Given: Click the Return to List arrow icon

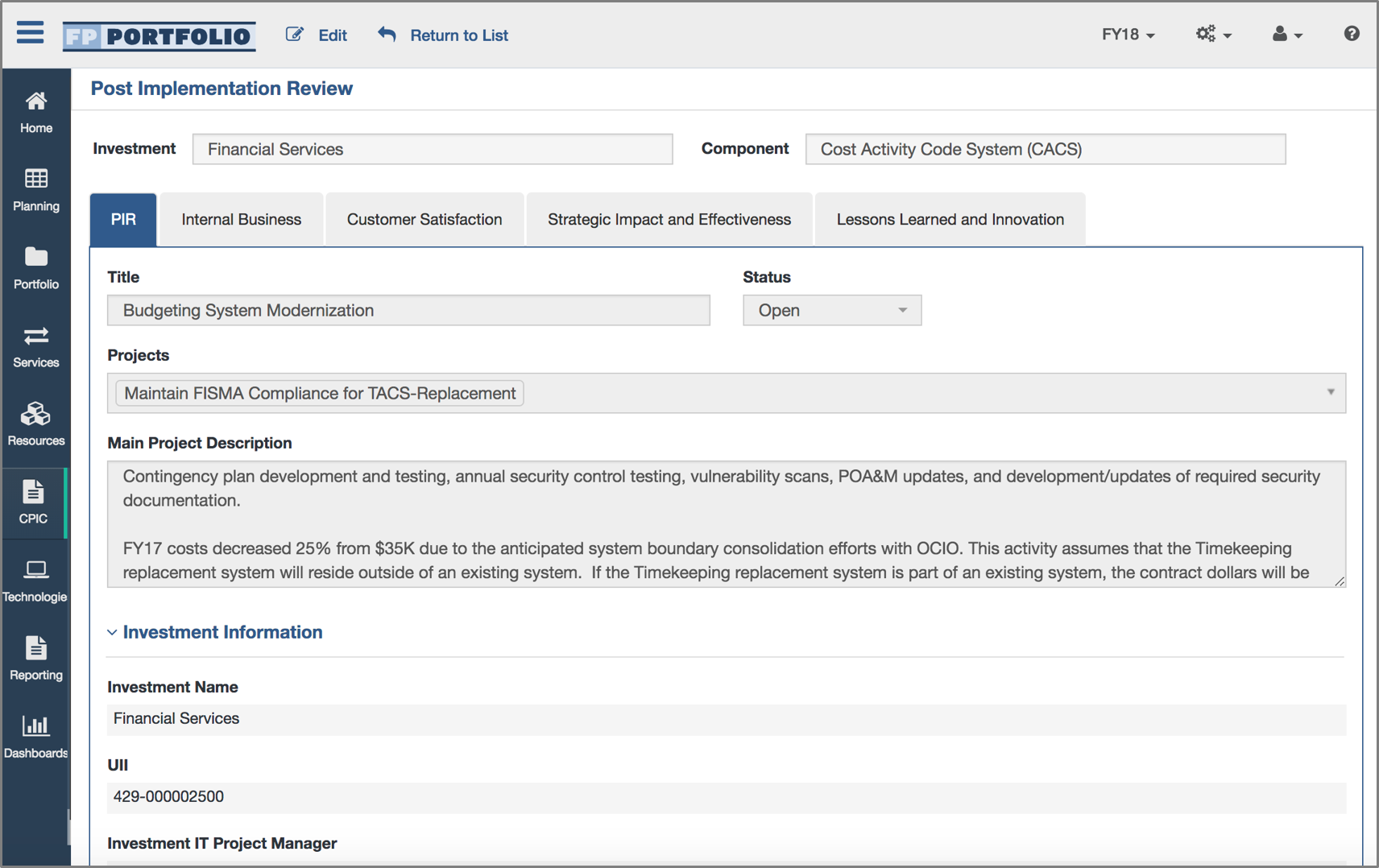Looking at the screenshot, I should coord(387,35).
